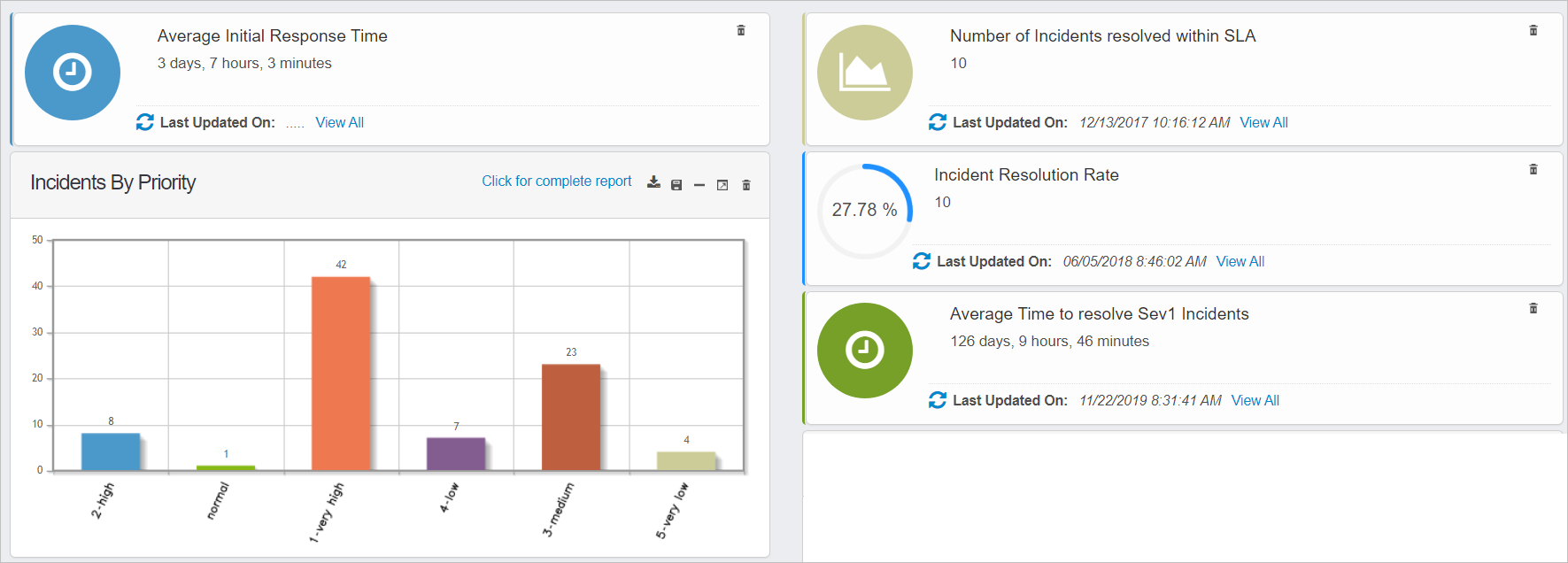The height and width of the screenshot is (563, 1568).
Task: Delete the Average Initial Response Time widget
Action: click(x=741, y=30)
